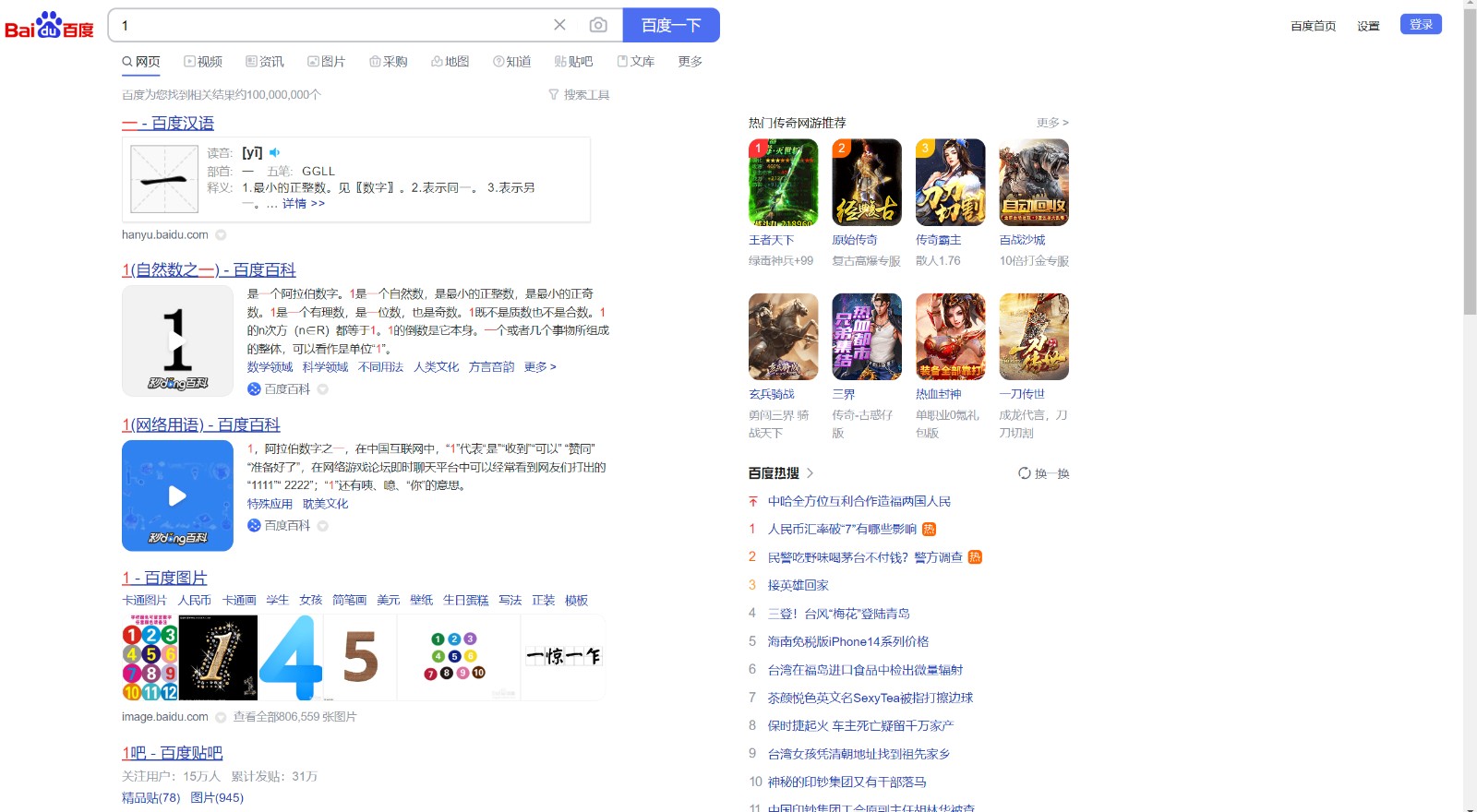Open 特殊应用 sublink
This screenshot has width=1477, height=812.
tap(270, 504)
